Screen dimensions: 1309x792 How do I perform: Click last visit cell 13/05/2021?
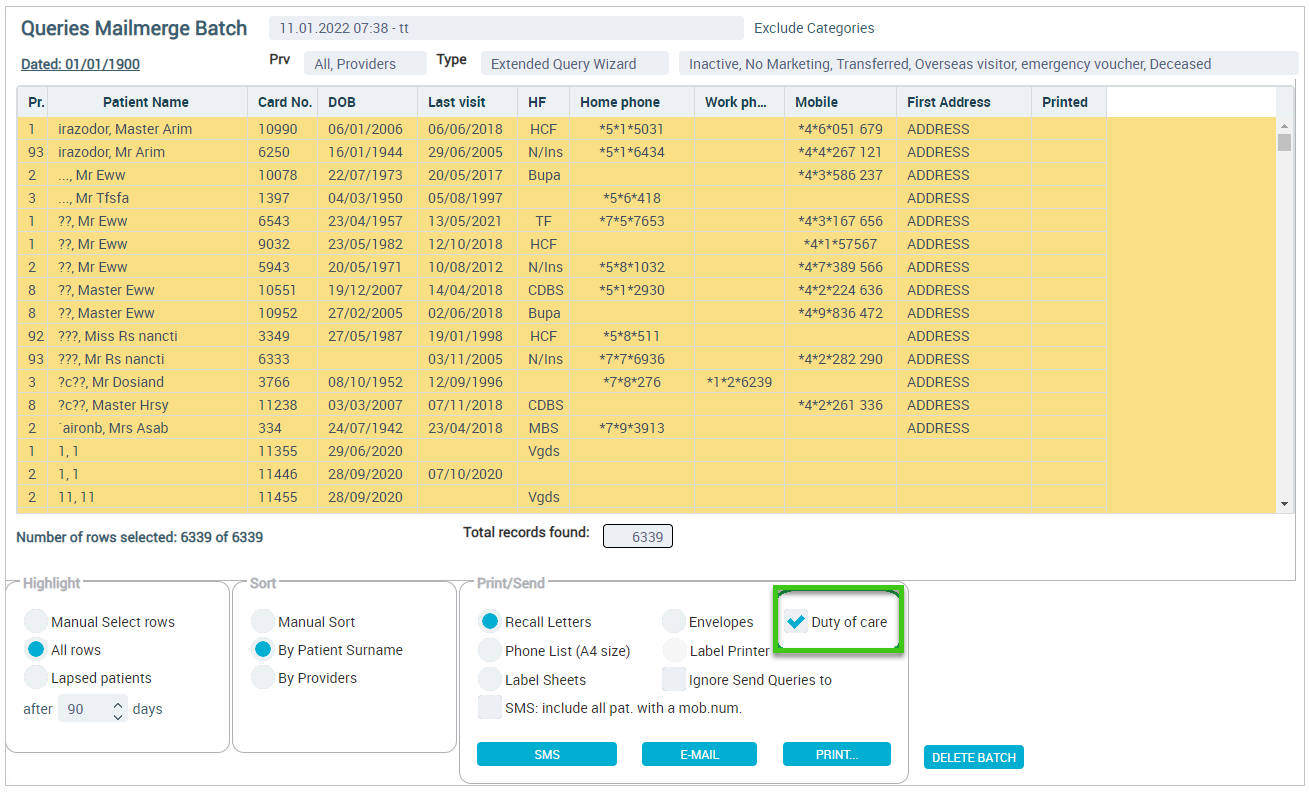[x=465, y=221]
